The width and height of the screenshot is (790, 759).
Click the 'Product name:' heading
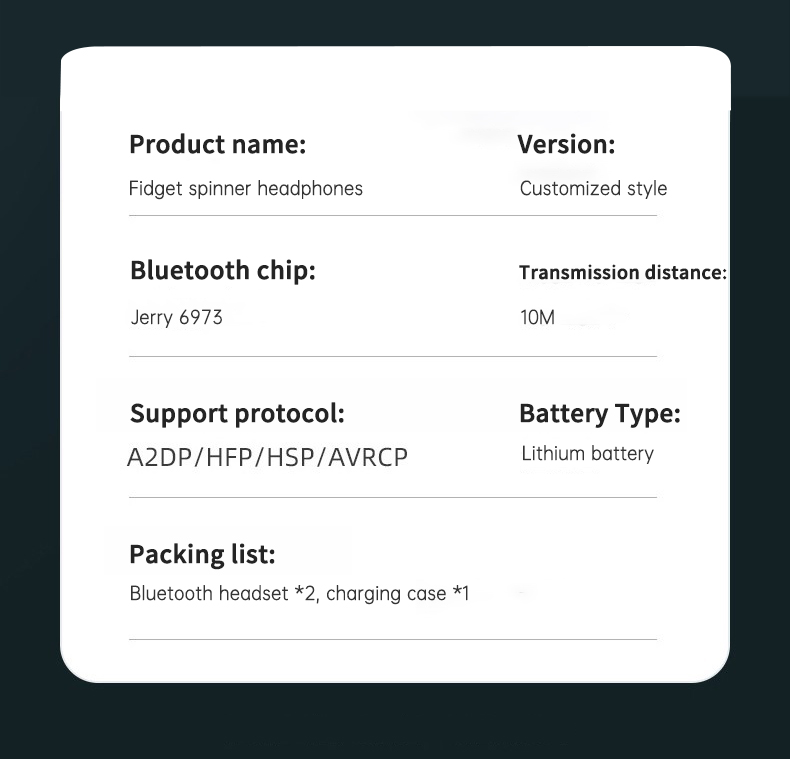click(x=218, y=145)
